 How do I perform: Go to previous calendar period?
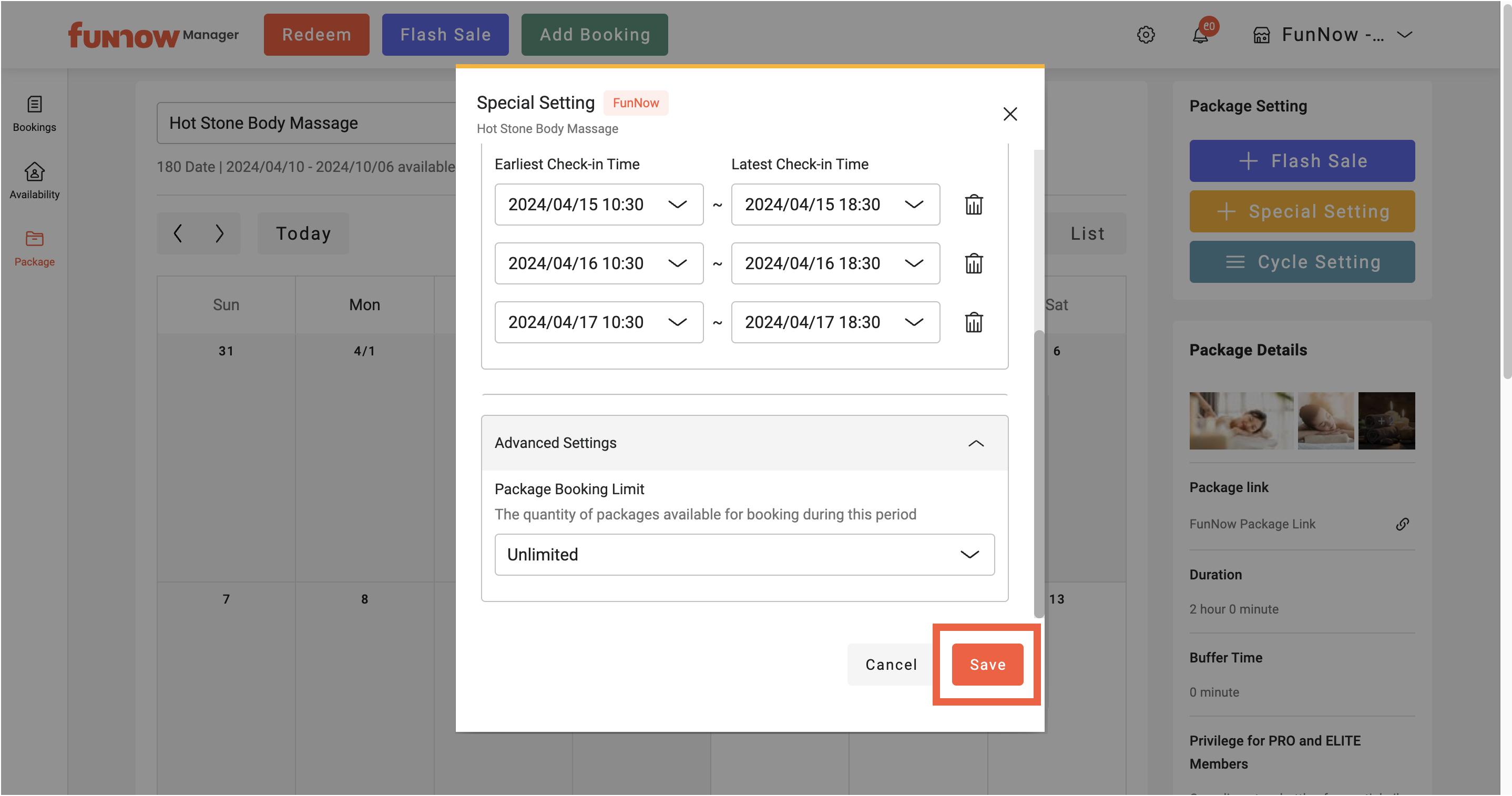click(178, 233)
